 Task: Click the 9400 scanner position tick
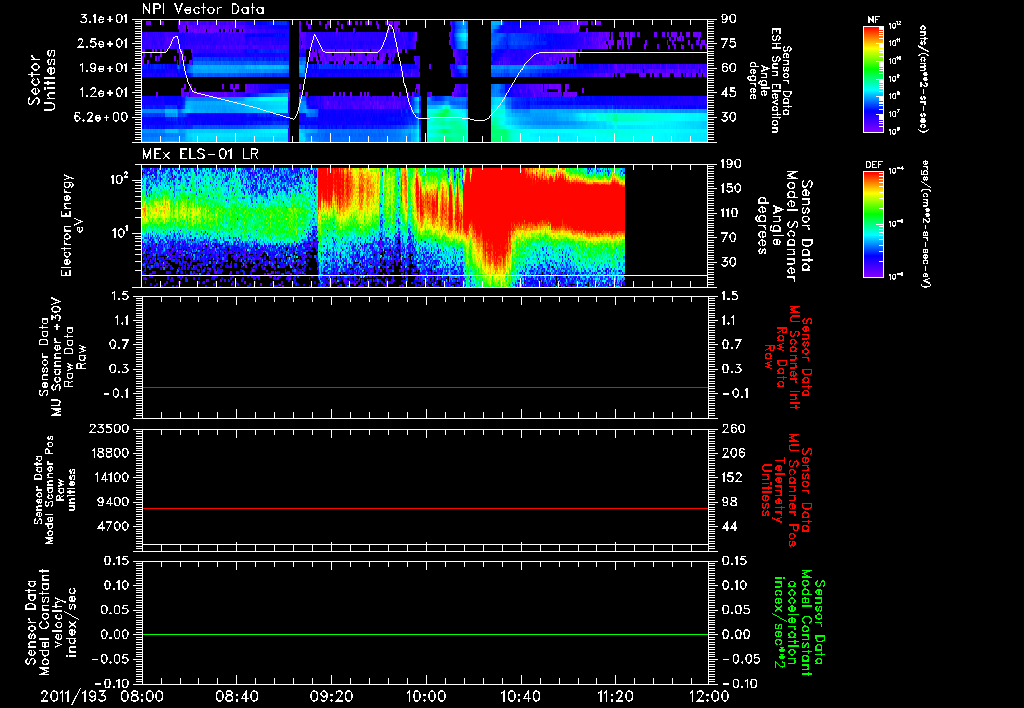click(115, 502)
